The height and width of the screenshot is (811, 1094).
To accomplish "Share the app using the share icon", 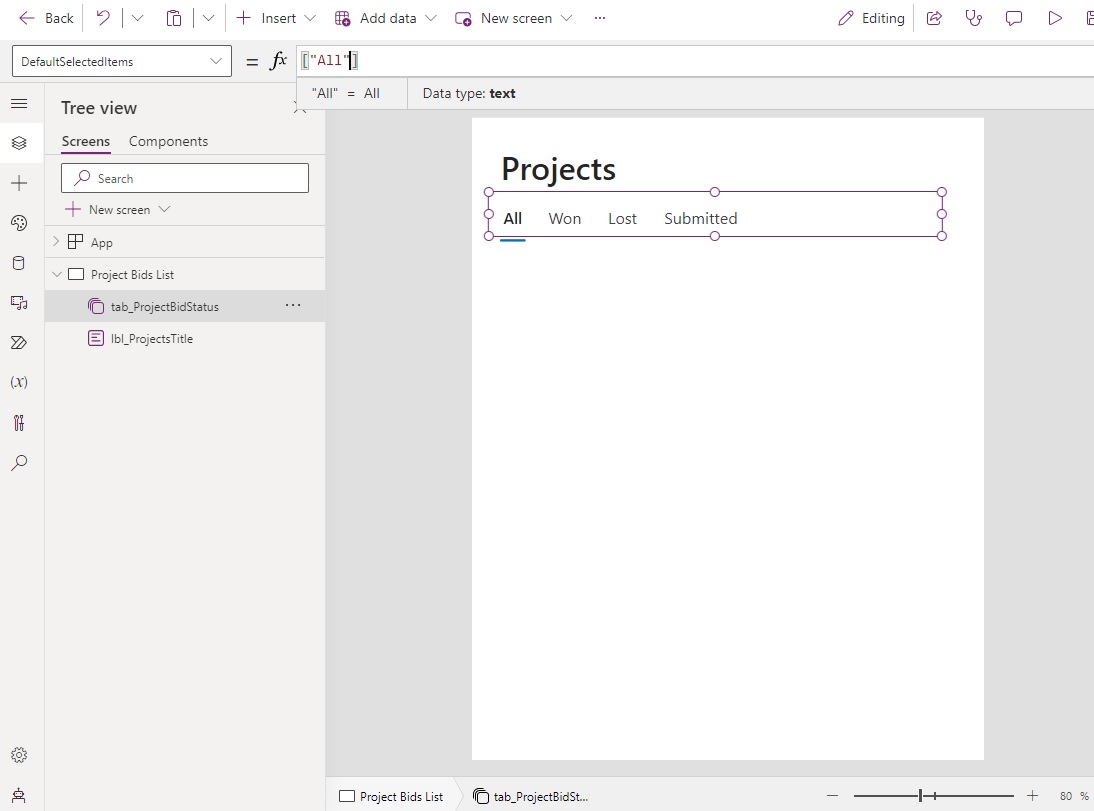I will pos(934,18).
